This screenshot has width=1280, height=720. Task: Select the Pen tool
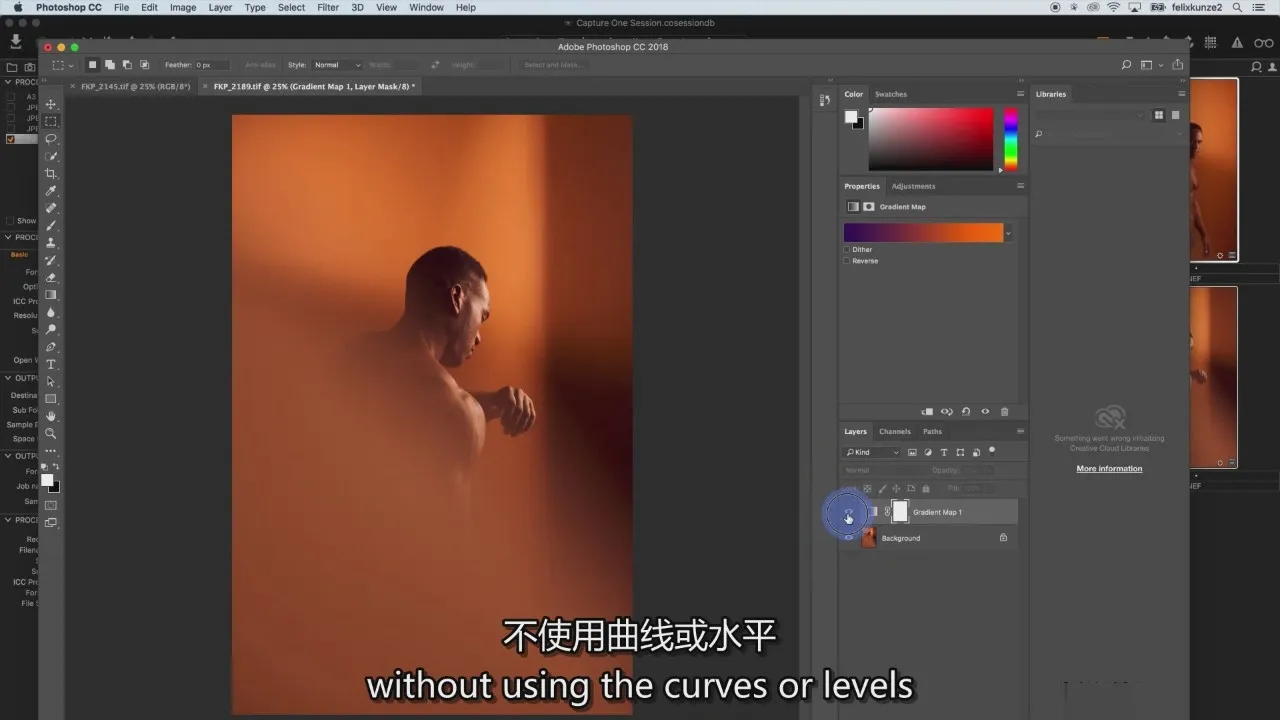pyautogui.click(x=51, y=347)
